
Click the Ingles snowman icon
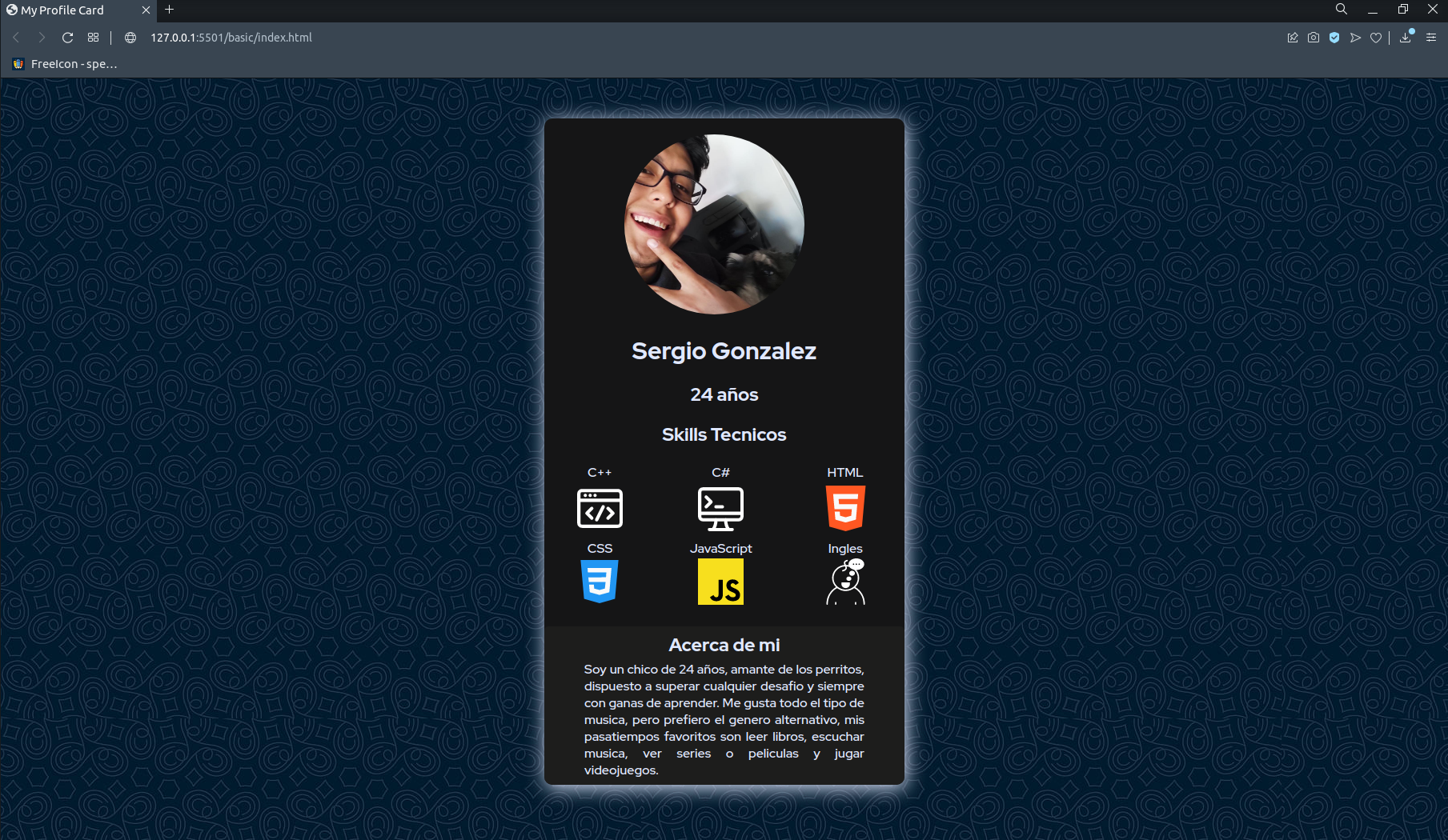845,582
